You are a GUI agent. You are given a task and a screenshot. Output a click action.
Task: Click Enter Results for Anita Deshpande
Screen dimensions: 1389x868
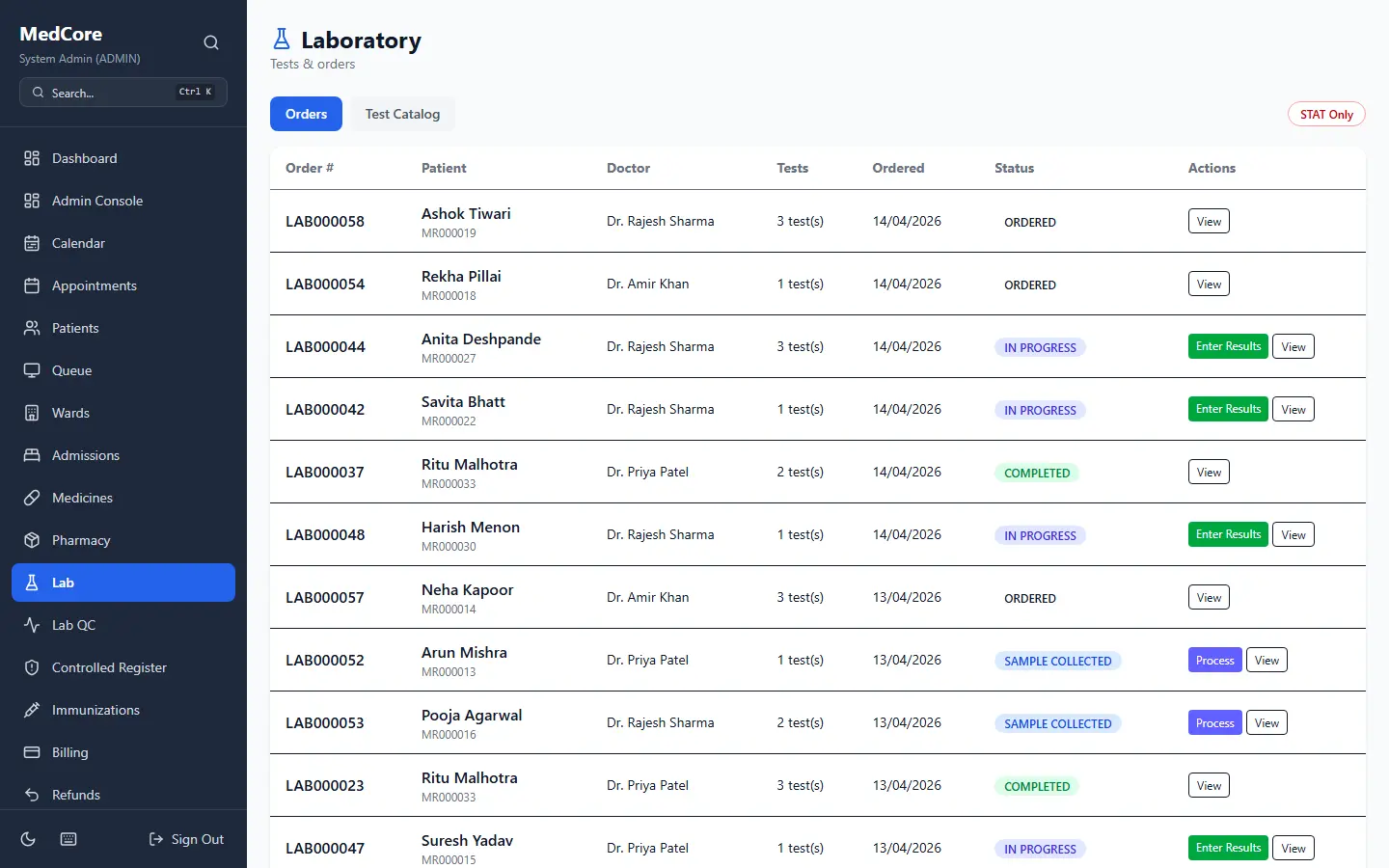pyautogui.click(x=1228, y=346)
